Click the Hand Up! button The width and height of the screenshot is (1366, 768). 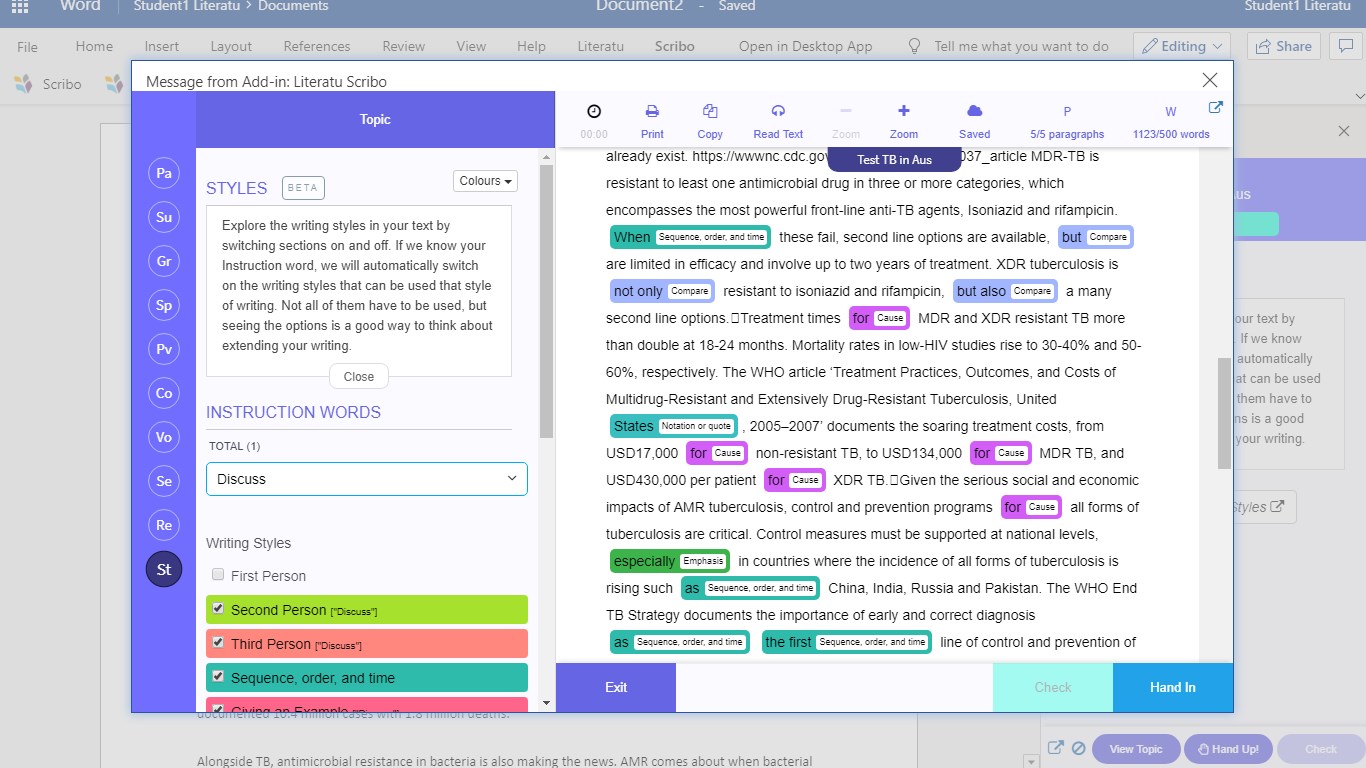tap(1228, 749)
